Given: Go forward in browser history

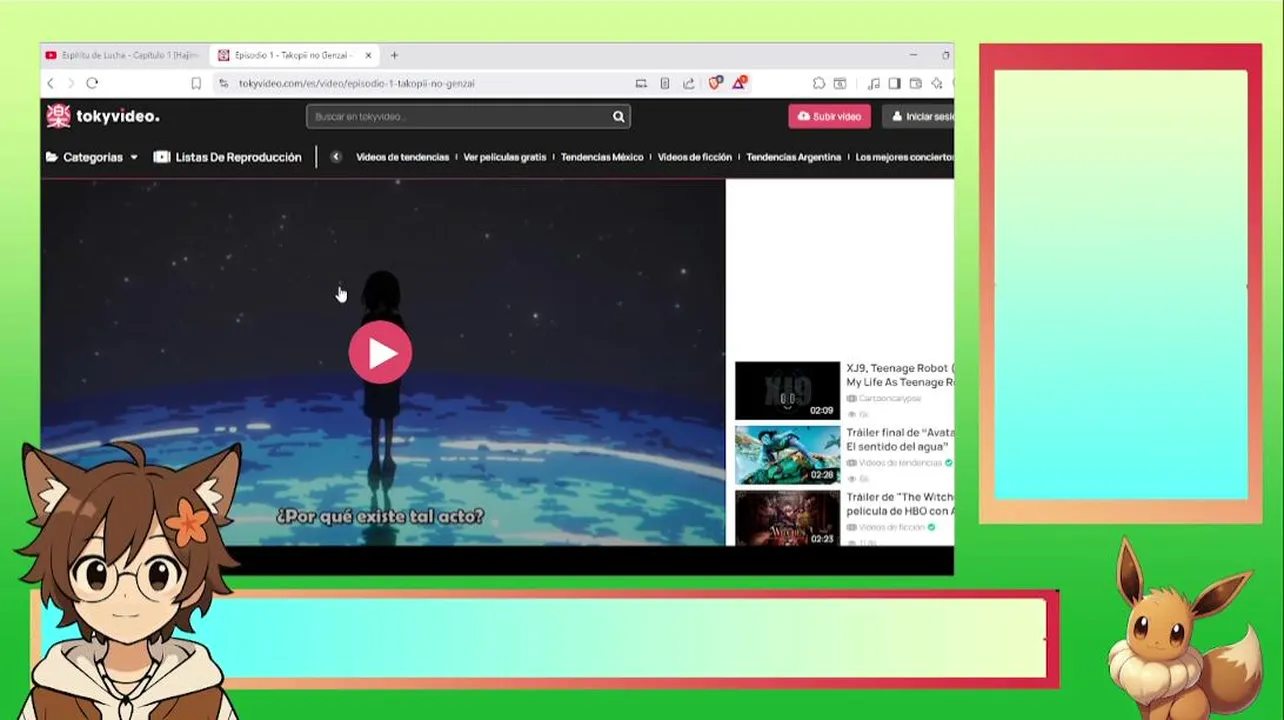Looking at the screenshot, I should click(x=70, y=83).
